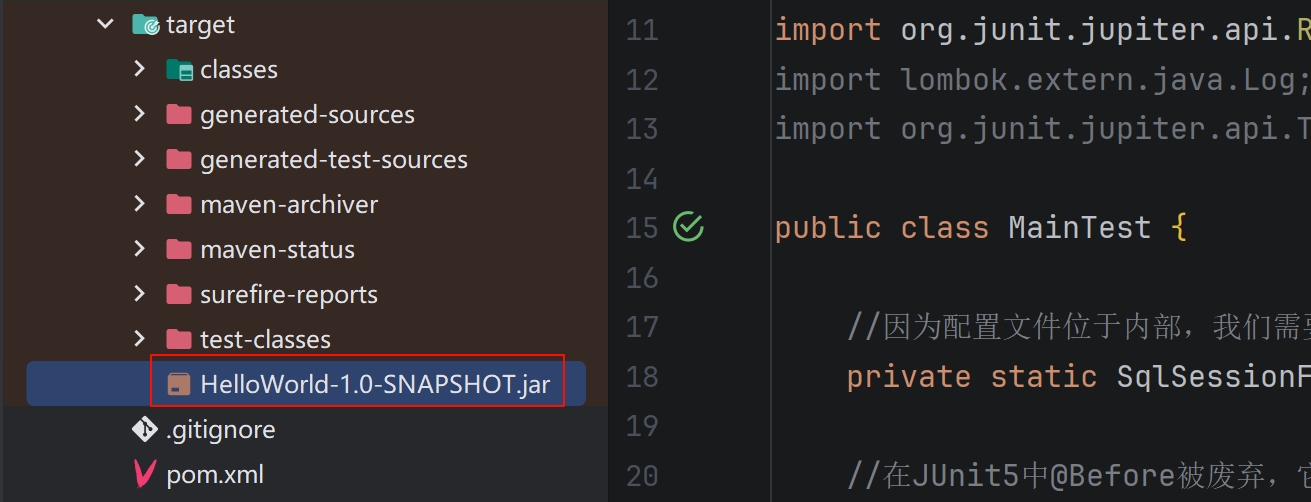Screen dimensions: 1311x502
Task: Expand the maven-status folder
Action: (139, 250)
